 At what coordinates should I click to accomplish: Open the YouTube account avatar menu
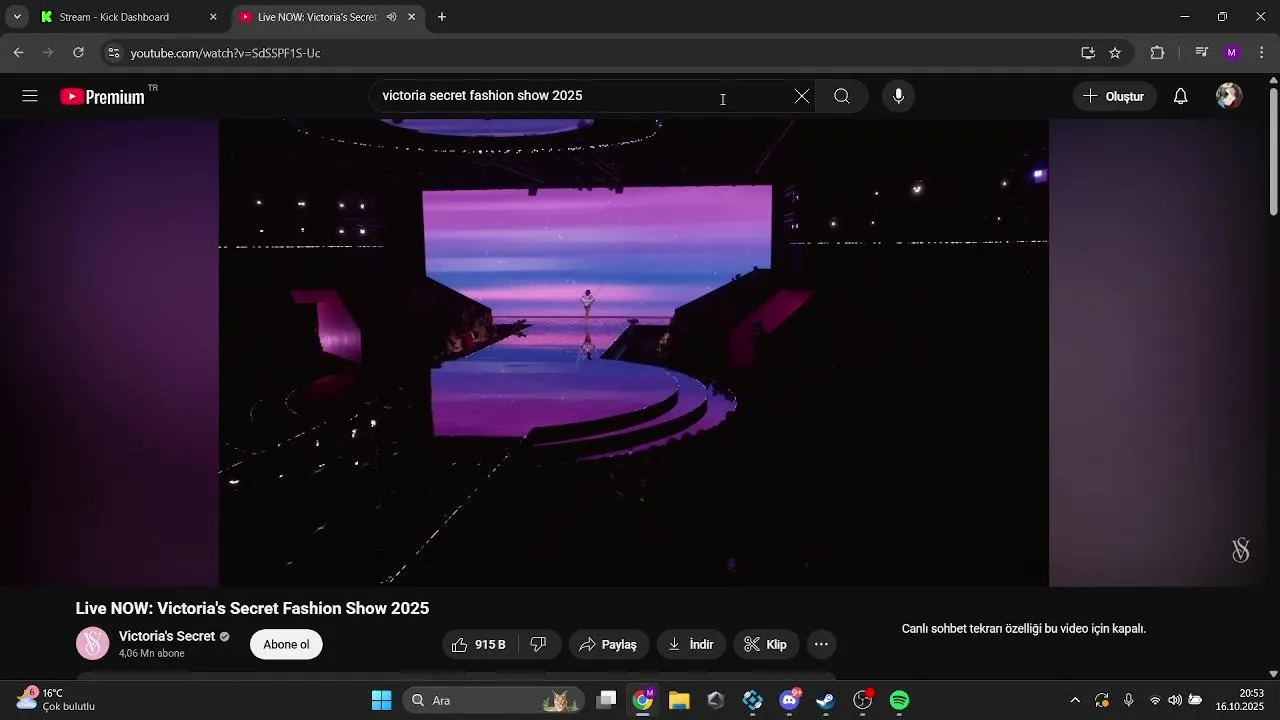[1229, 96]
